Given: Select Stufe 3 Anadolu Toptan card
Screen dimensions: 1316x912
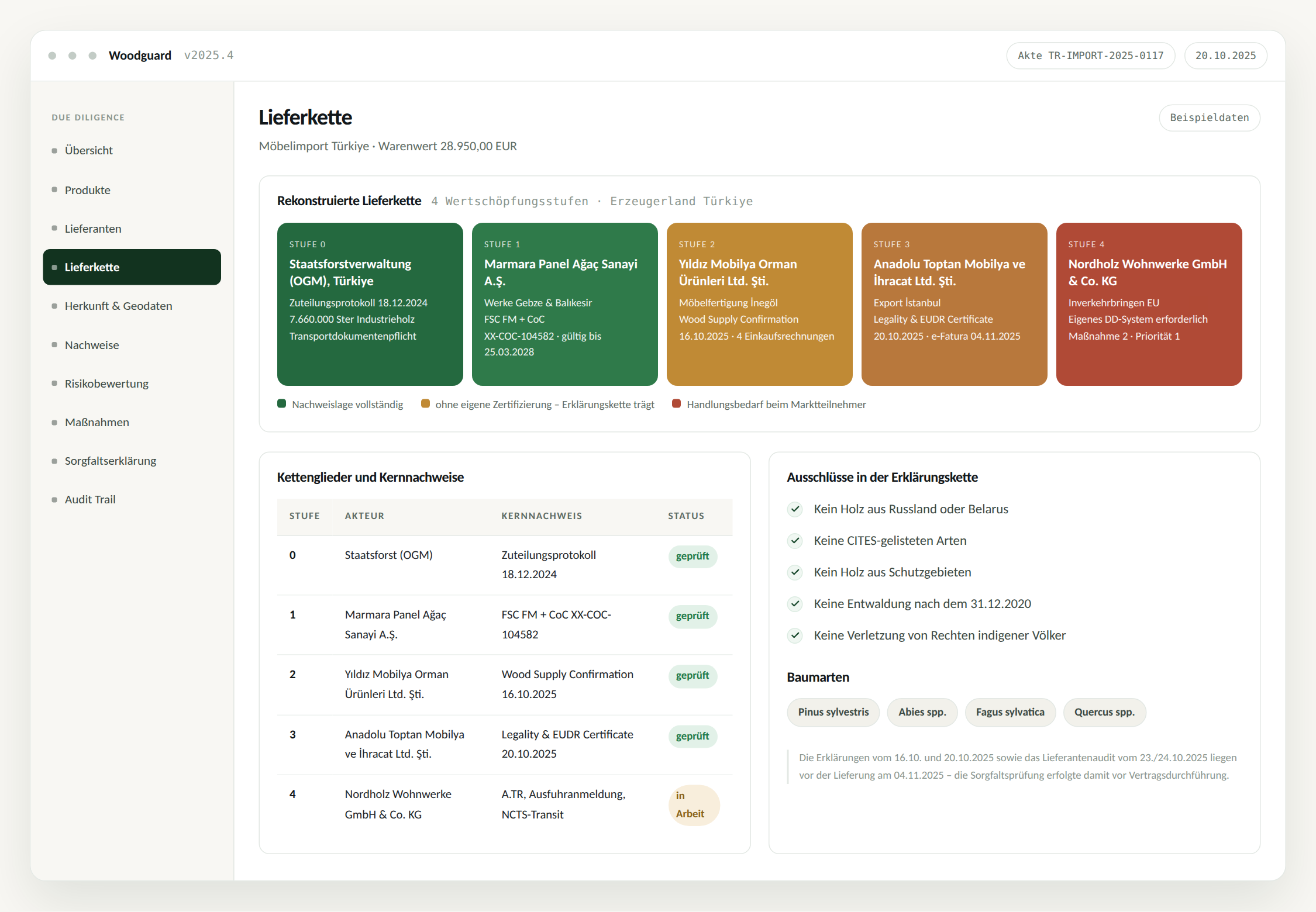Looking at the screenshot, I should coord(954,304).
